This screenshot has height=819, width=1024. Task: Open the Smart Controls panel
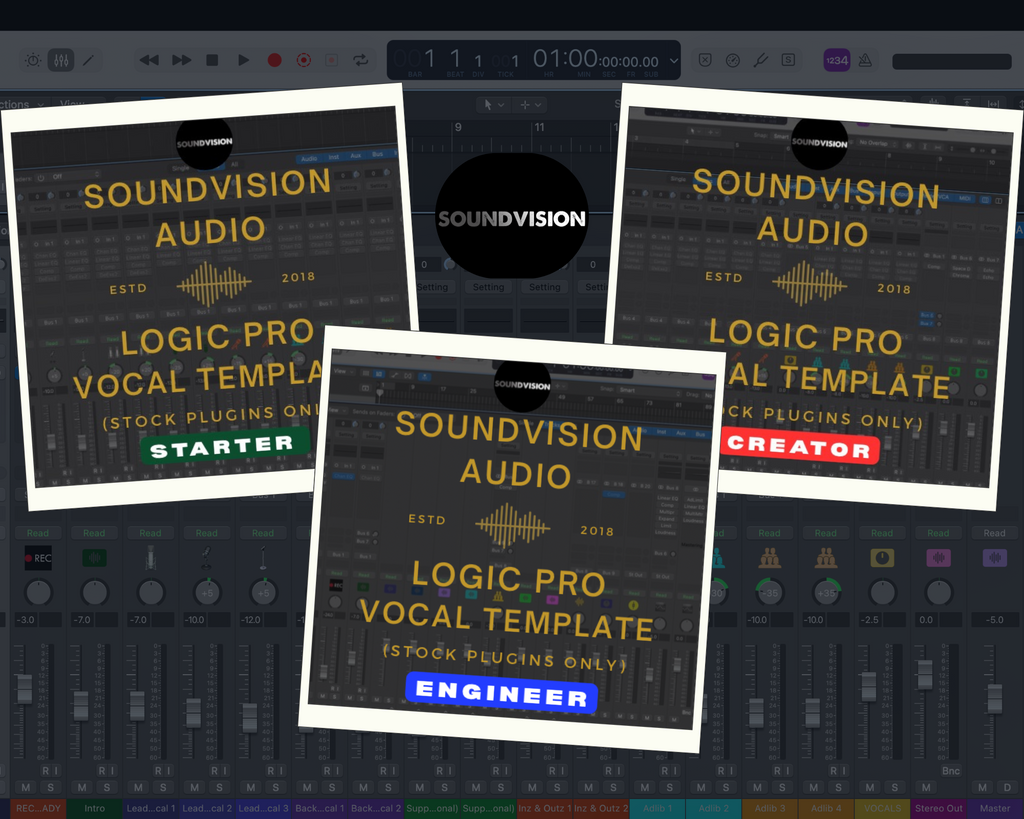34,60
